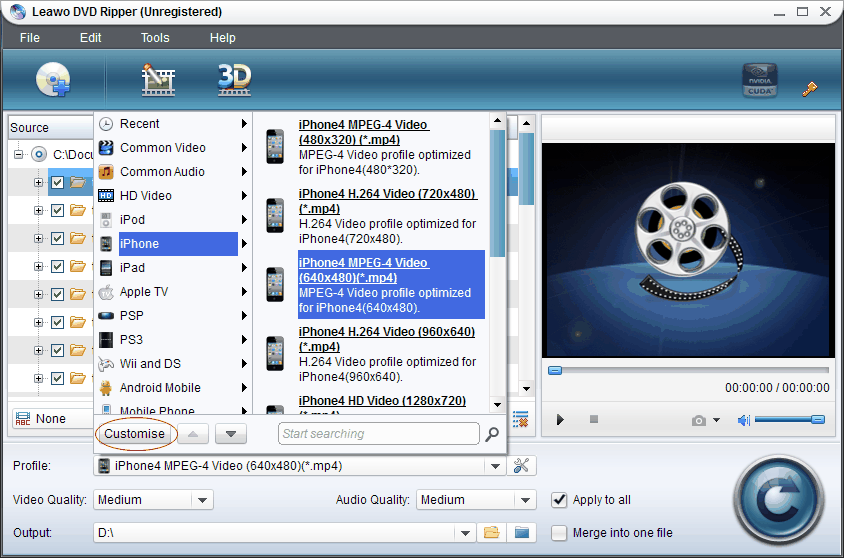Image resolution: width=844 pixels, height=558 pixels.
Task: Click the Add DVD disc icon
Action: pyautogui.click(x=53, y=80)
